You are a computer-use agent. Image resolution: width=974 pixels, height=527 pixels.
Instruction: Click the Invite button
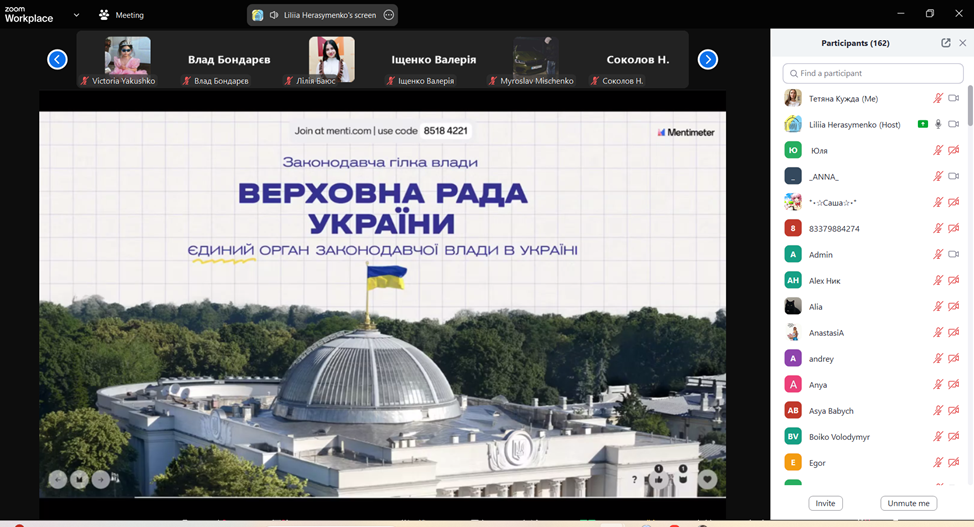point(825,503)
